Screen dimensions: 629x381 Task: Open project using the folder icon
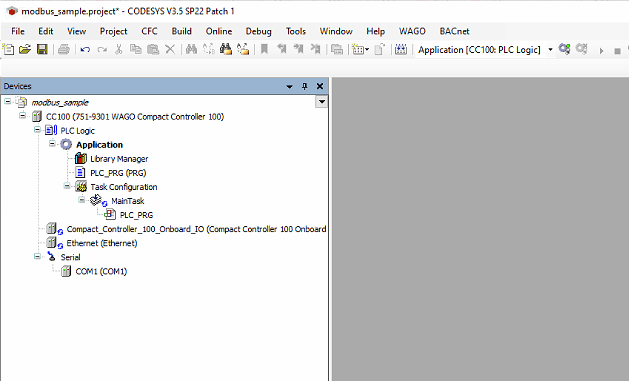point(25,49)
